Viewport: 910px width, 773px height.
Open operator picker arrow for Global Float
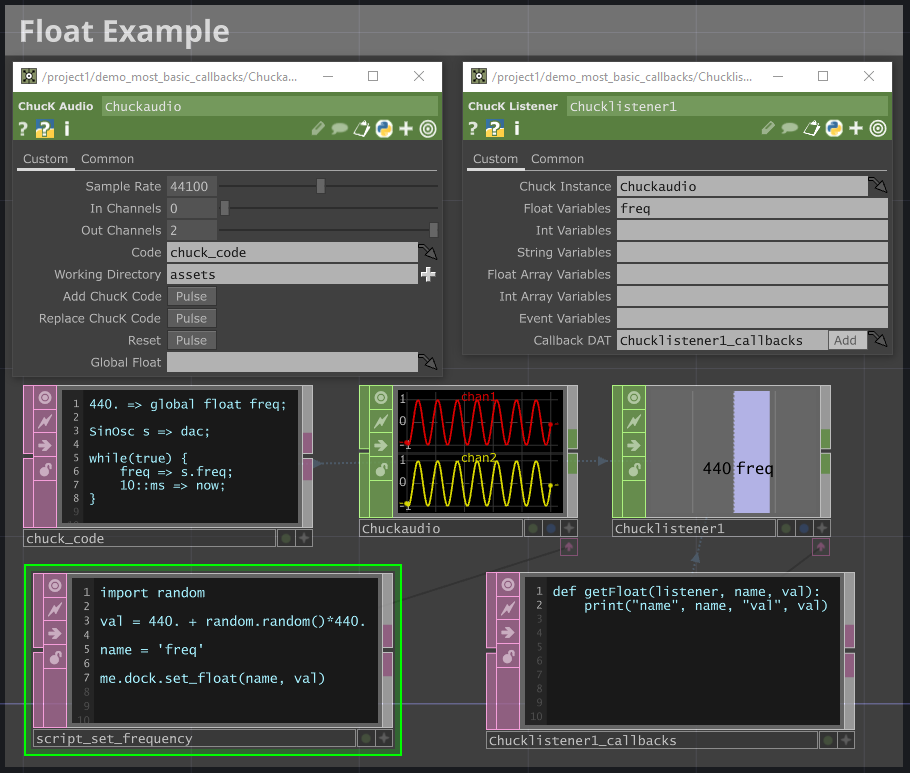(x=428, y=362)
